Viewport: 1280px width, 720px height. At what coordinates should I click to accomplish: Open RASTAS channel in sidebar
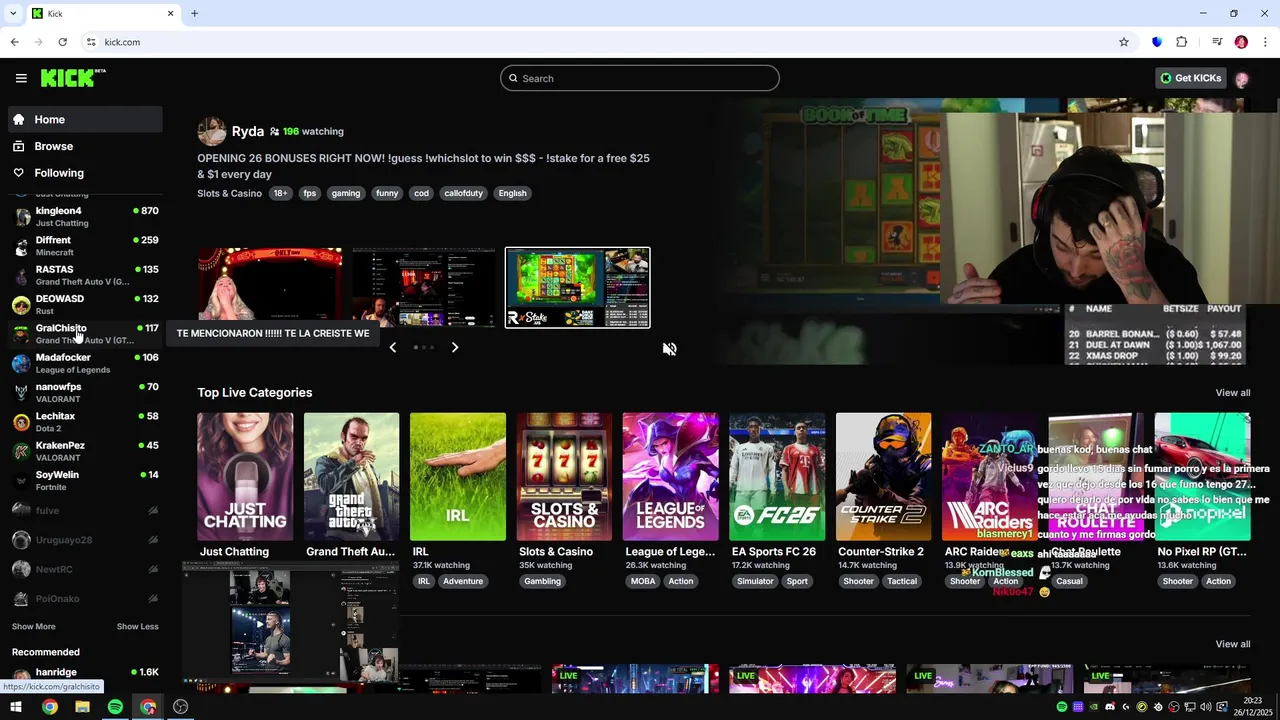85,275
